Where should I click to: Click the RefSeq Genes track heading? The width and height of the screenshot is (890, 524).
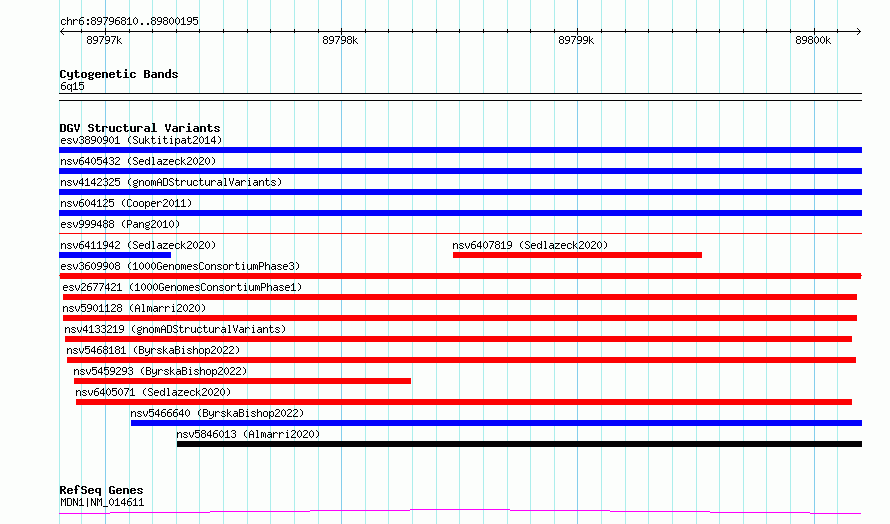(x=102, y=490)
